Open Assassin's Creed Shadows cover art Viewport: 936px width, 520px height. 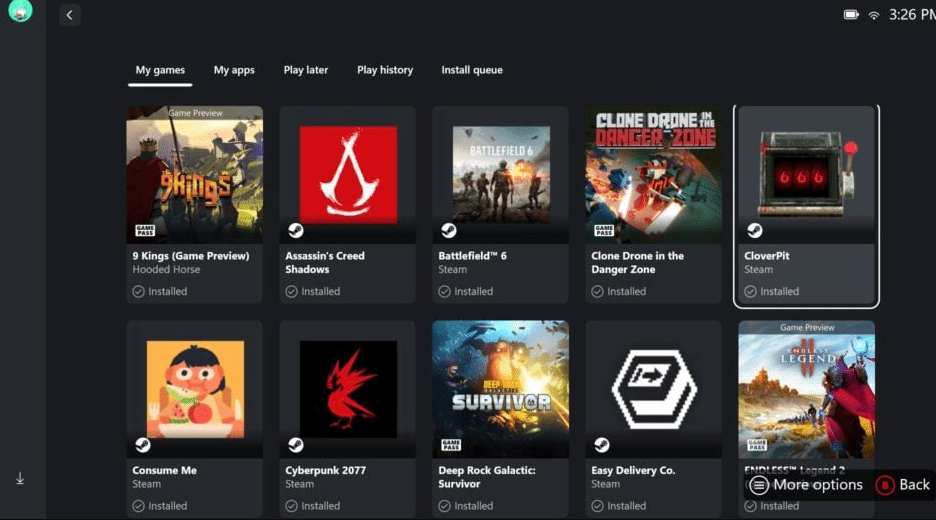[x=348, y=174]
